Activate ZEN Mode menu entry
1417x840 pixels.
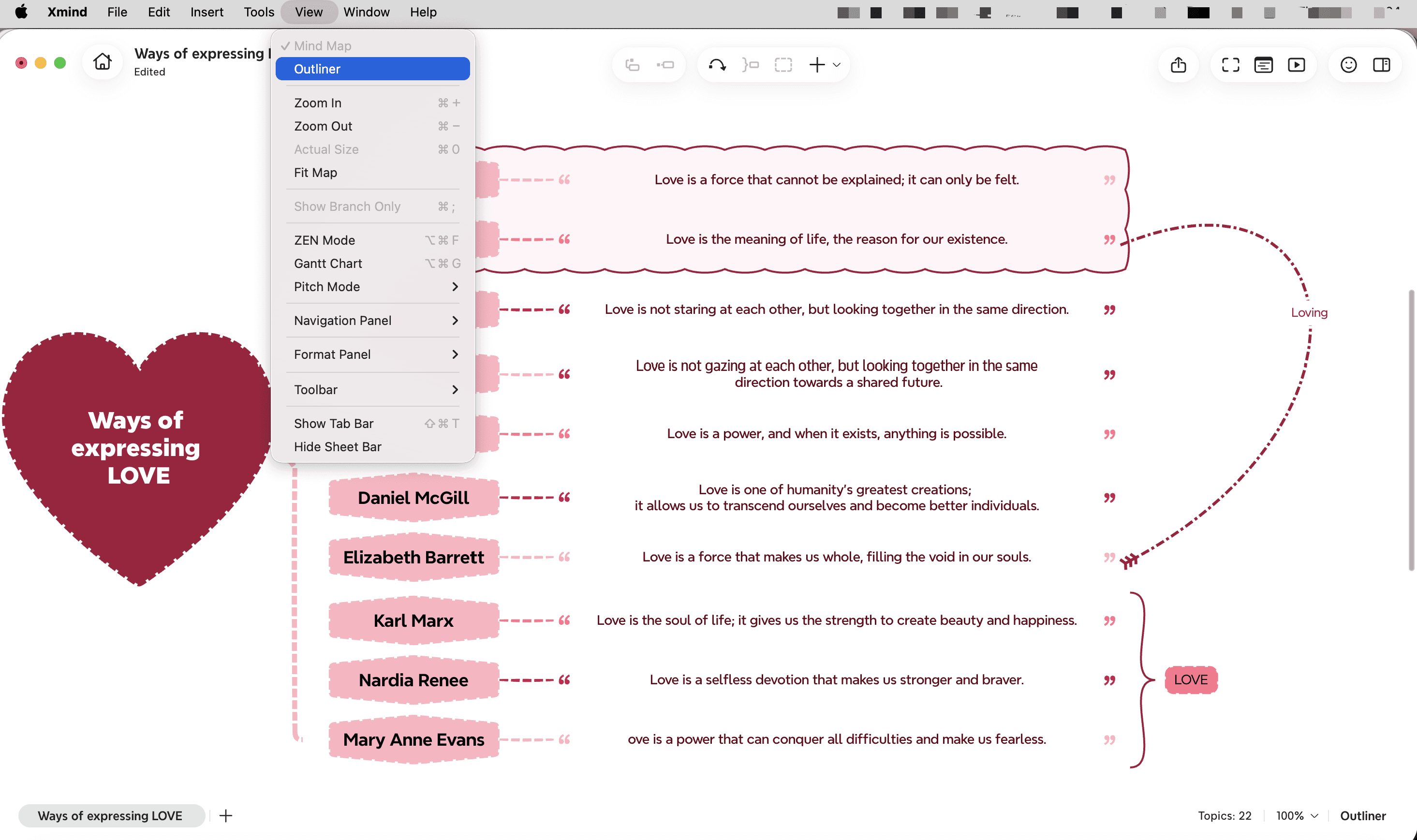[x=372, y=240]
